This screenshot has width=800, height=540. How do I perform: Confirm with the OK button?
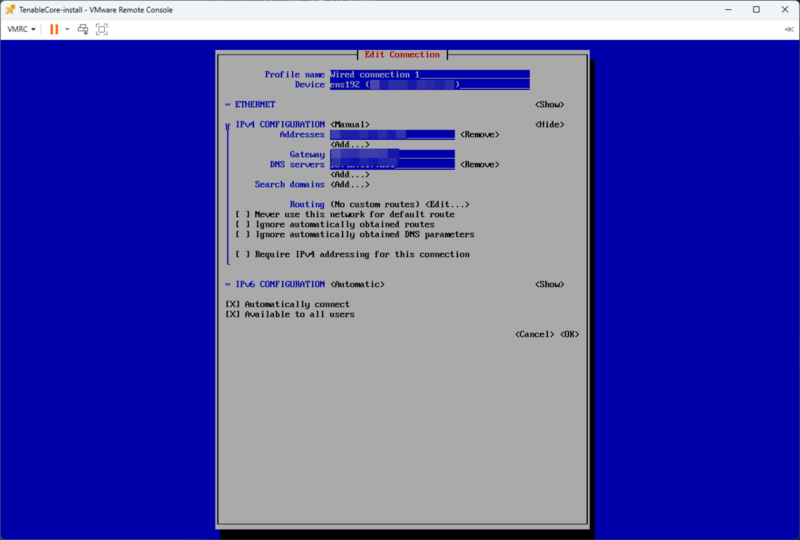click(569, 334)
